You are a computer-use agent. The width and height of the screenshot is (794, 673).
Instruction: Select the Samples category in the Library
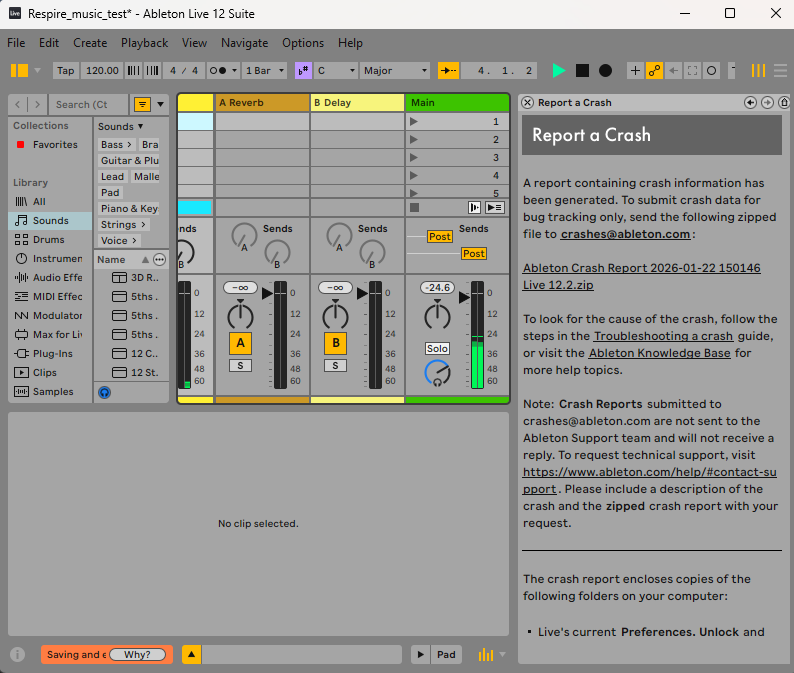click(x=49, y=391)
